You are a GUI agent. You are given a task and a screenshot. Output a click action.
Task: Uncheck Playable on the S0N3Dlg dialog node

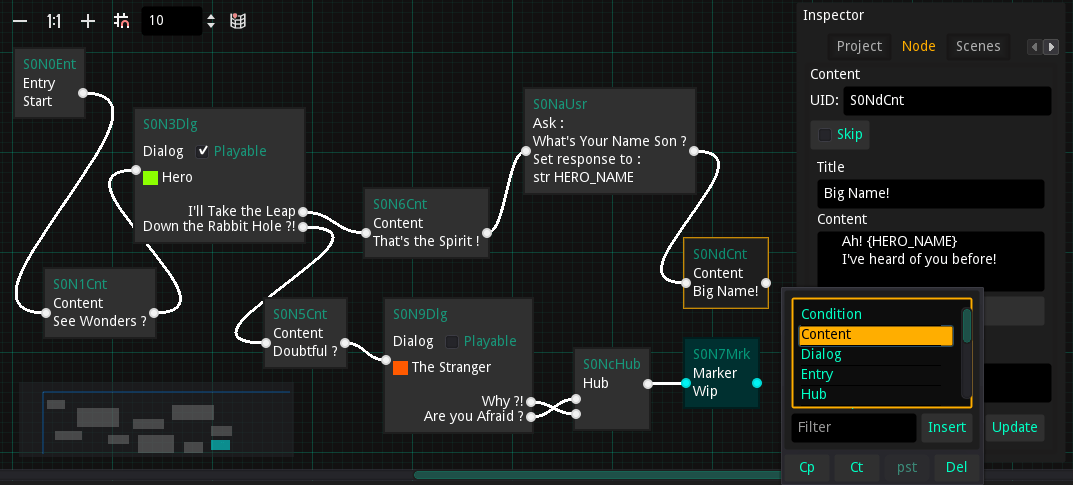[203, 151]
